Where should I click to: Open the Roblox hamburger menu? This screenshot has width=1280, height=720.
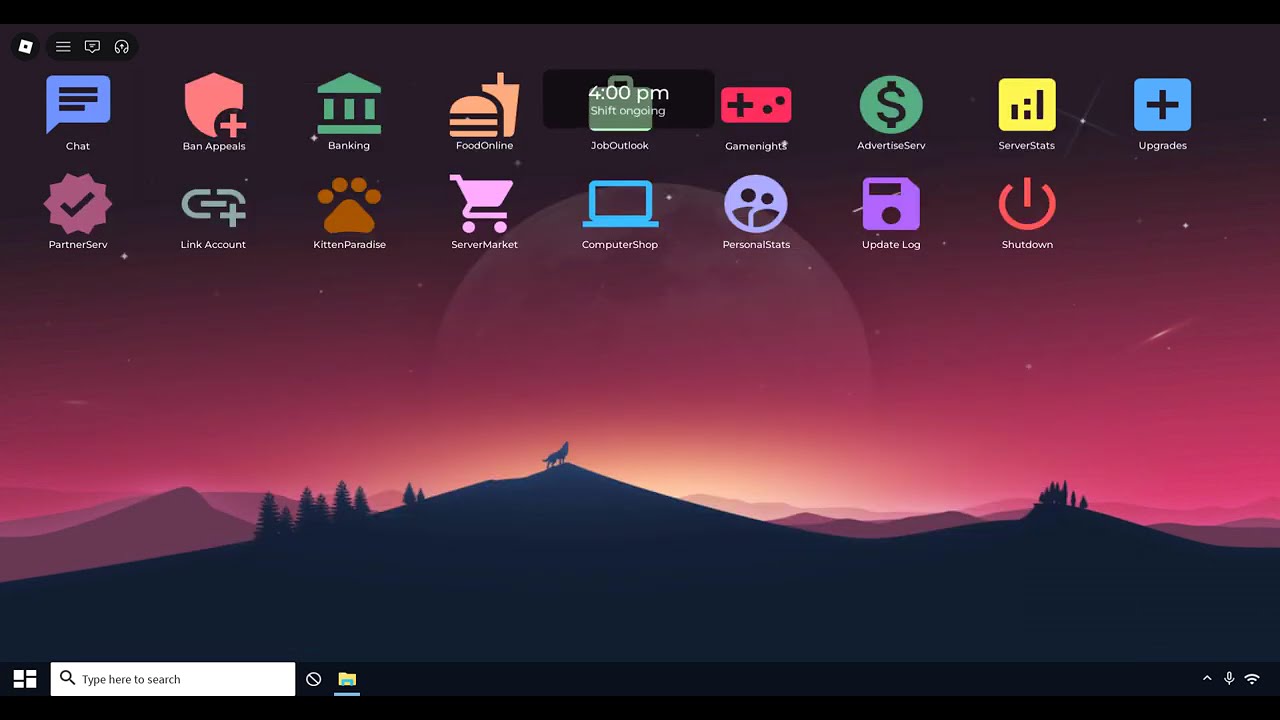pyautogui.click(x=63, y=46)
